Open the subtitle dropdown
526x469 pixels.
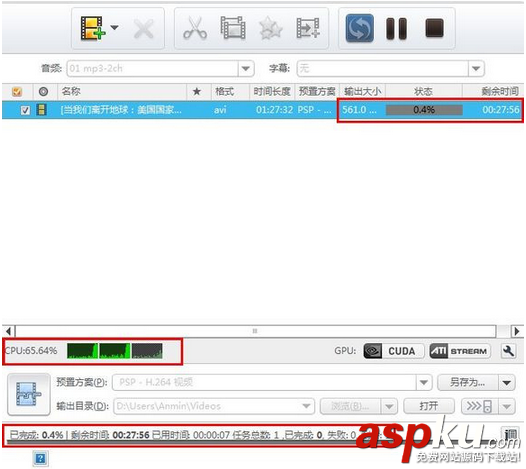[x=476, y=68]
